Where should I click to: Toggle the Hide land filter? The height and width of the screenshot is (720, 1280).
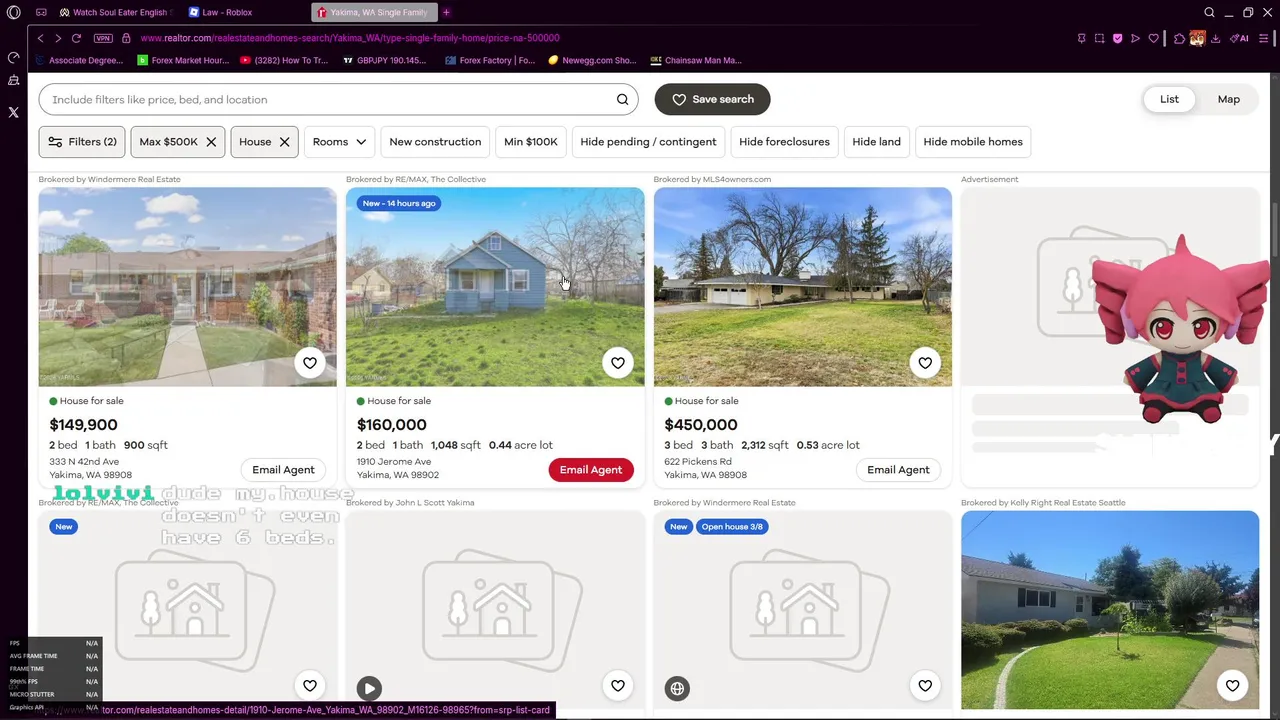[876, 142]
